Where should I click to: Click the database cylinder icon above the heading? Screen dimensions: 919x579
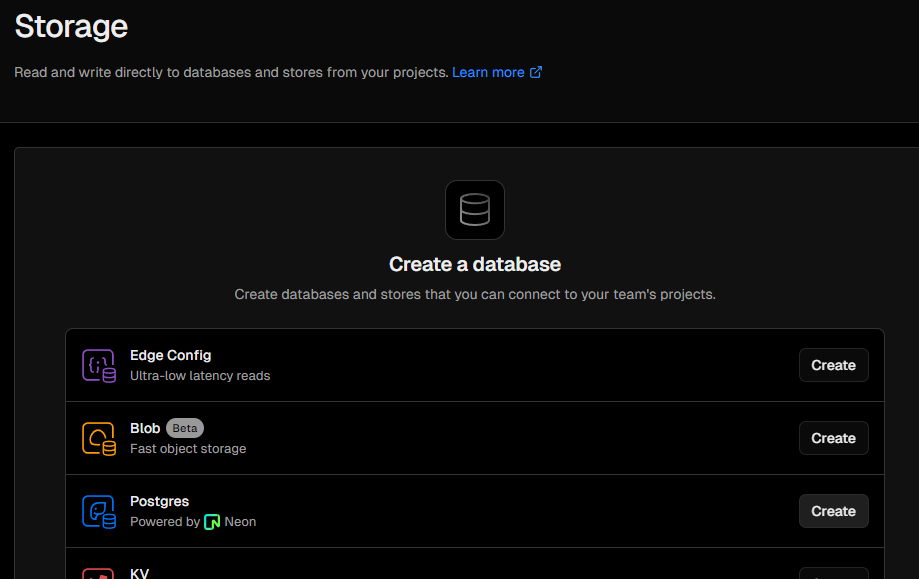pos(474,210)
